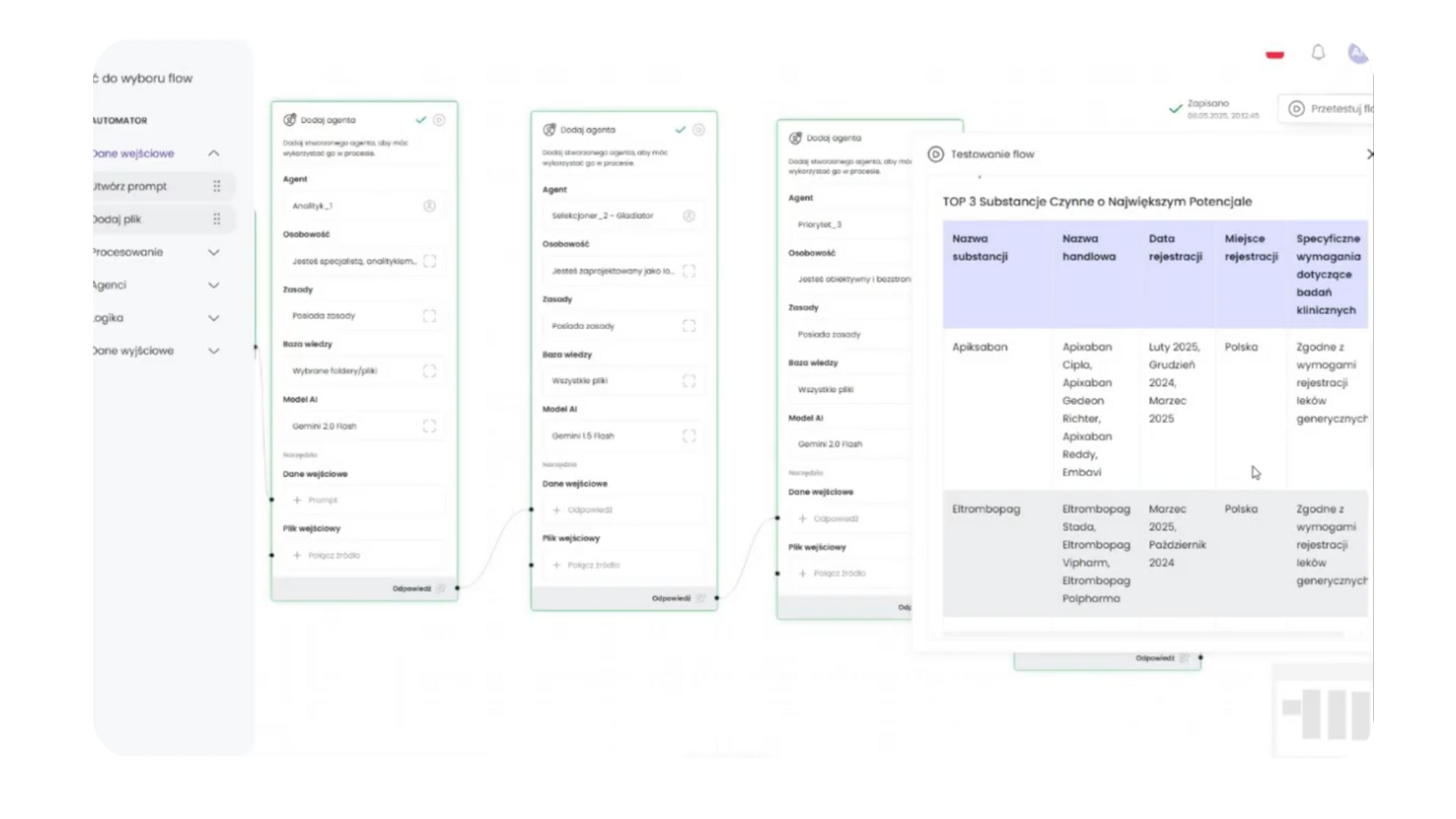Expand the Procesowanie section
Image resolution: width=1456 pixels, height=819 pixels.
point(214,253)
